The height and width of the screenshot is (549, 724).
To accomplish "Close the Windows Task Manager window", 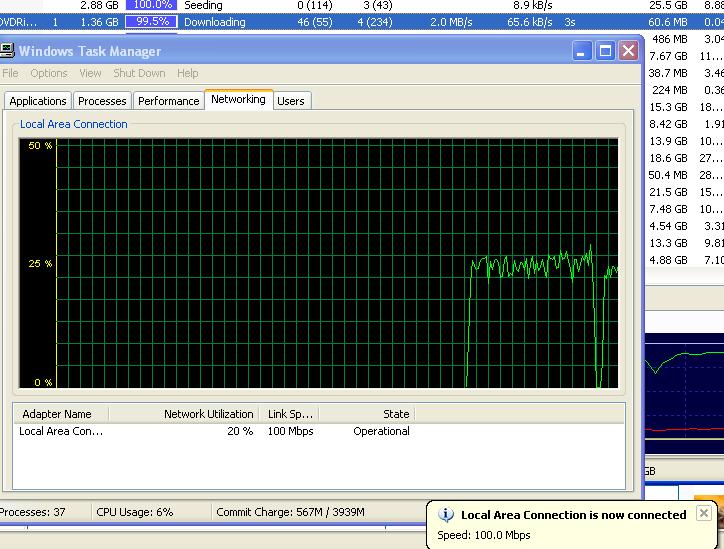I will click(628, 51).
